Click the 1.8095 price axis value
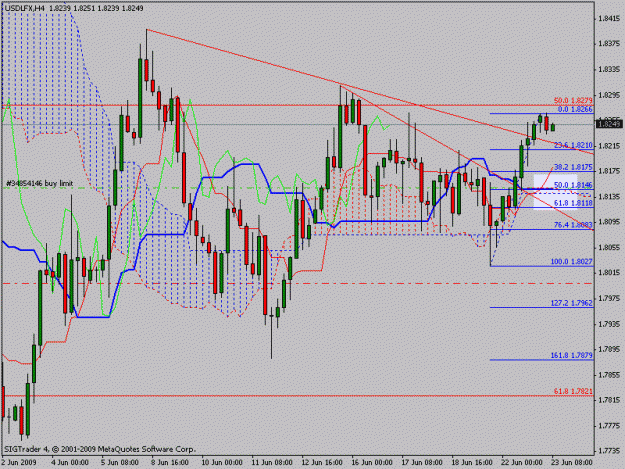 point(609,222)
